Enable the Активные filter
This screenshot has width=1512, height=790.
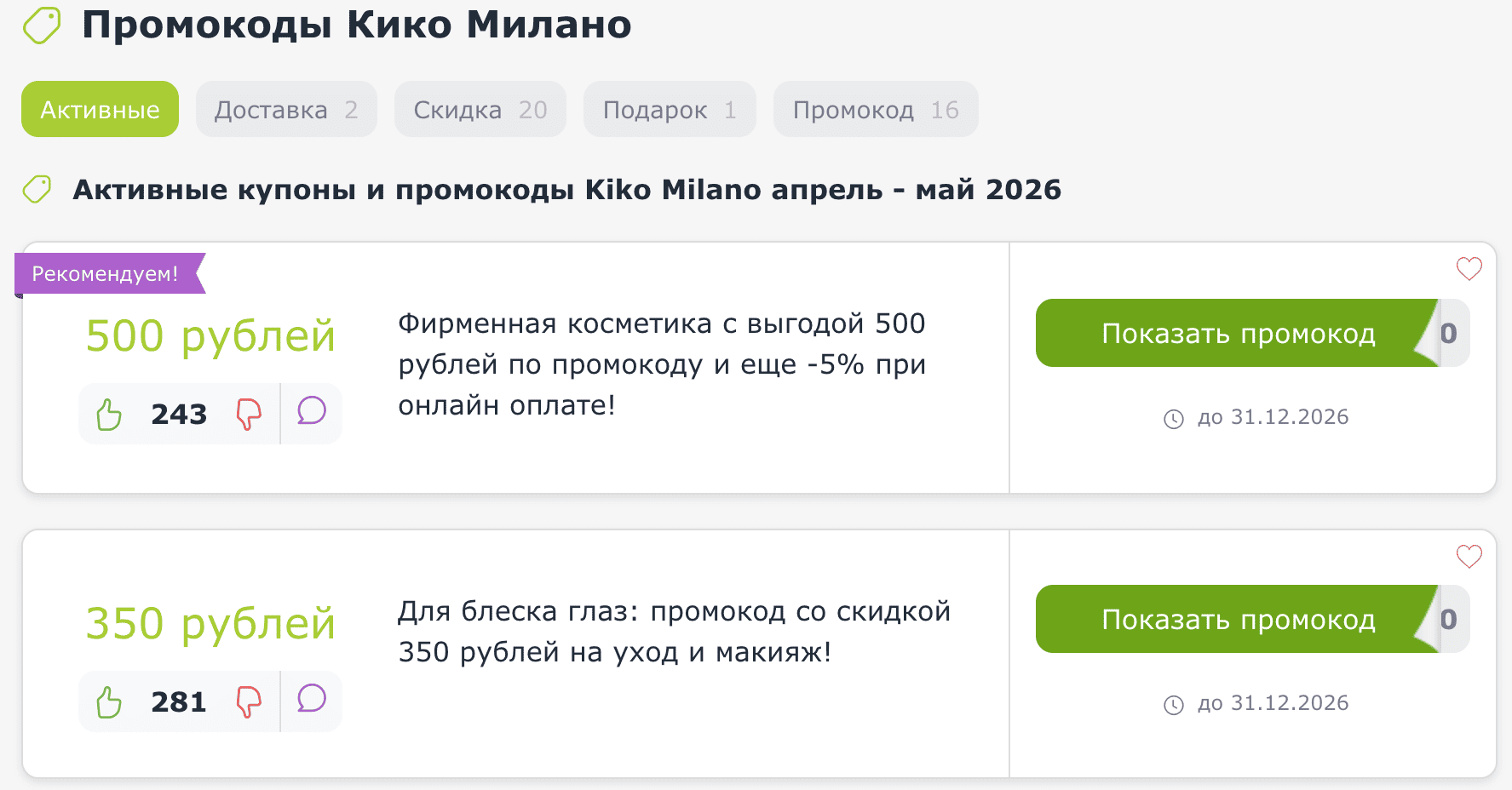99,109
